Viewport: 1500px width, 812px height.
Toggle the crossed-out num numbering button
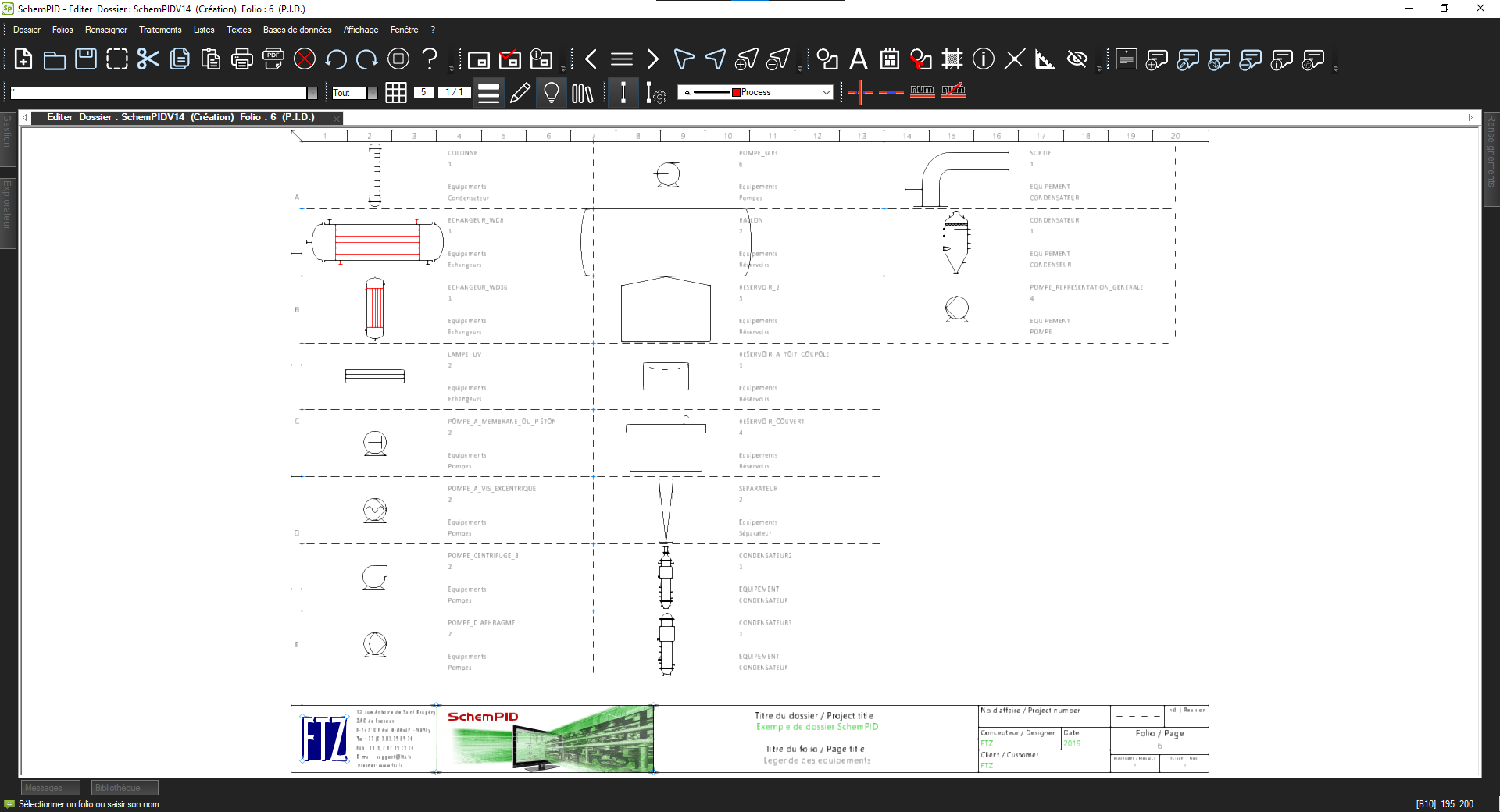(953, 91)
